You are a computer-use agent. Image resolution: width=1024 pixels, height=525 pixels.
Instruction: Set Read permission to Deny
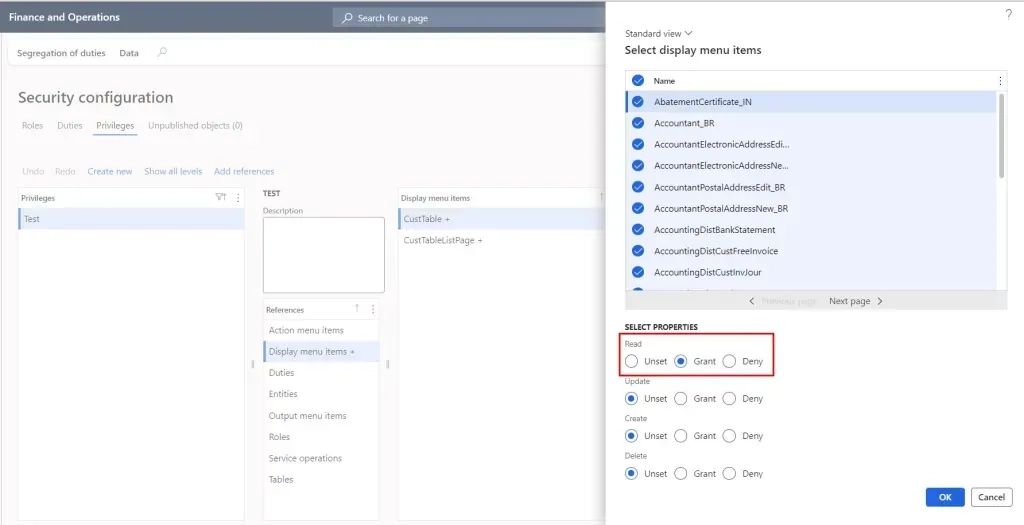[729, 361]
